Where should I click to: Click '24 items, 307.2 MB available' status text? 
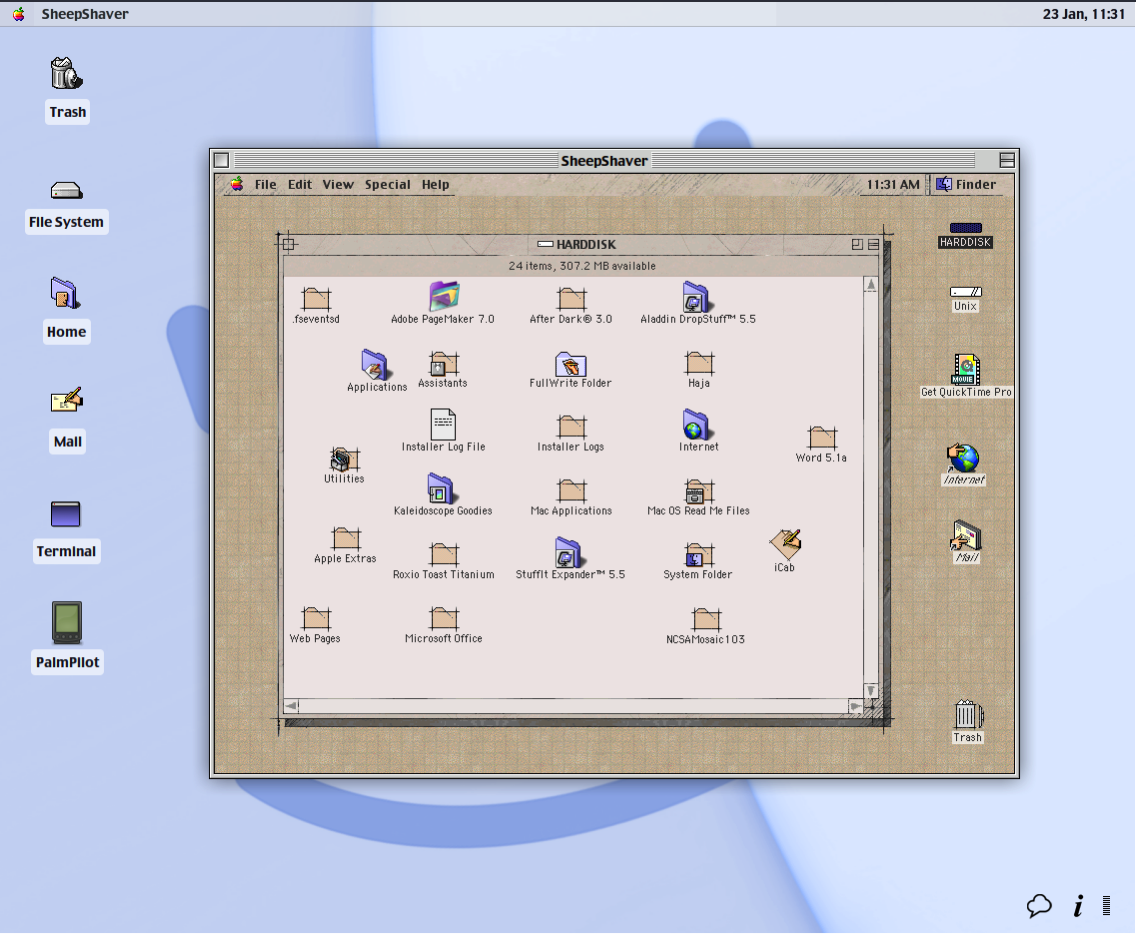pos(582,266)
